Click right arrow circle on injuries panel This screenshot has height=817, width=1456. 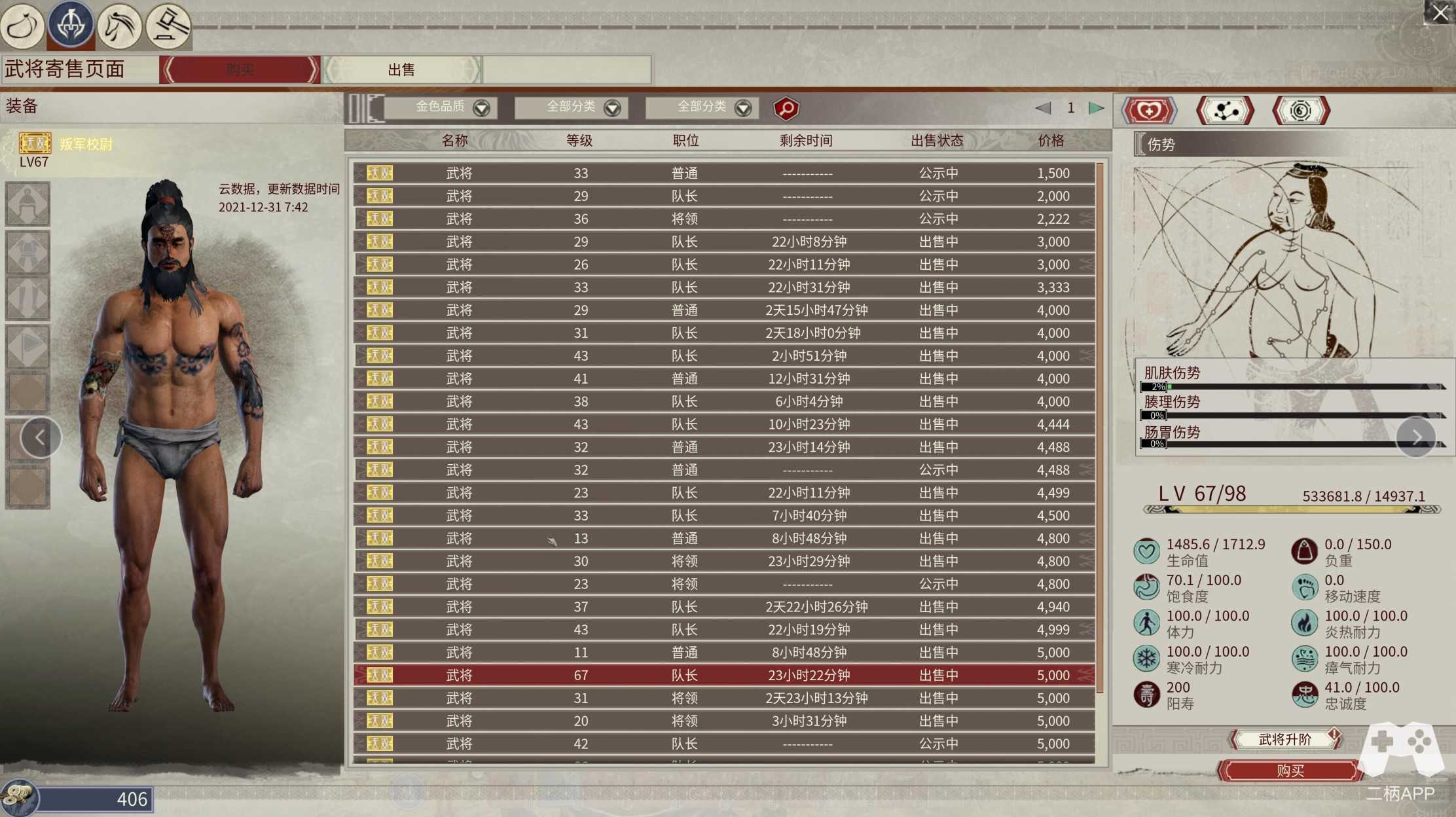[1416, 437]
